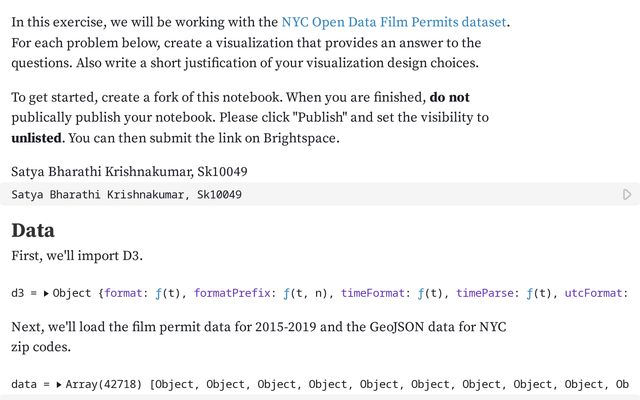Viewport: 640px width, 400px height.
Task: Open the NYC Open Data Film Permits dataset link
Action: point(394,22)
